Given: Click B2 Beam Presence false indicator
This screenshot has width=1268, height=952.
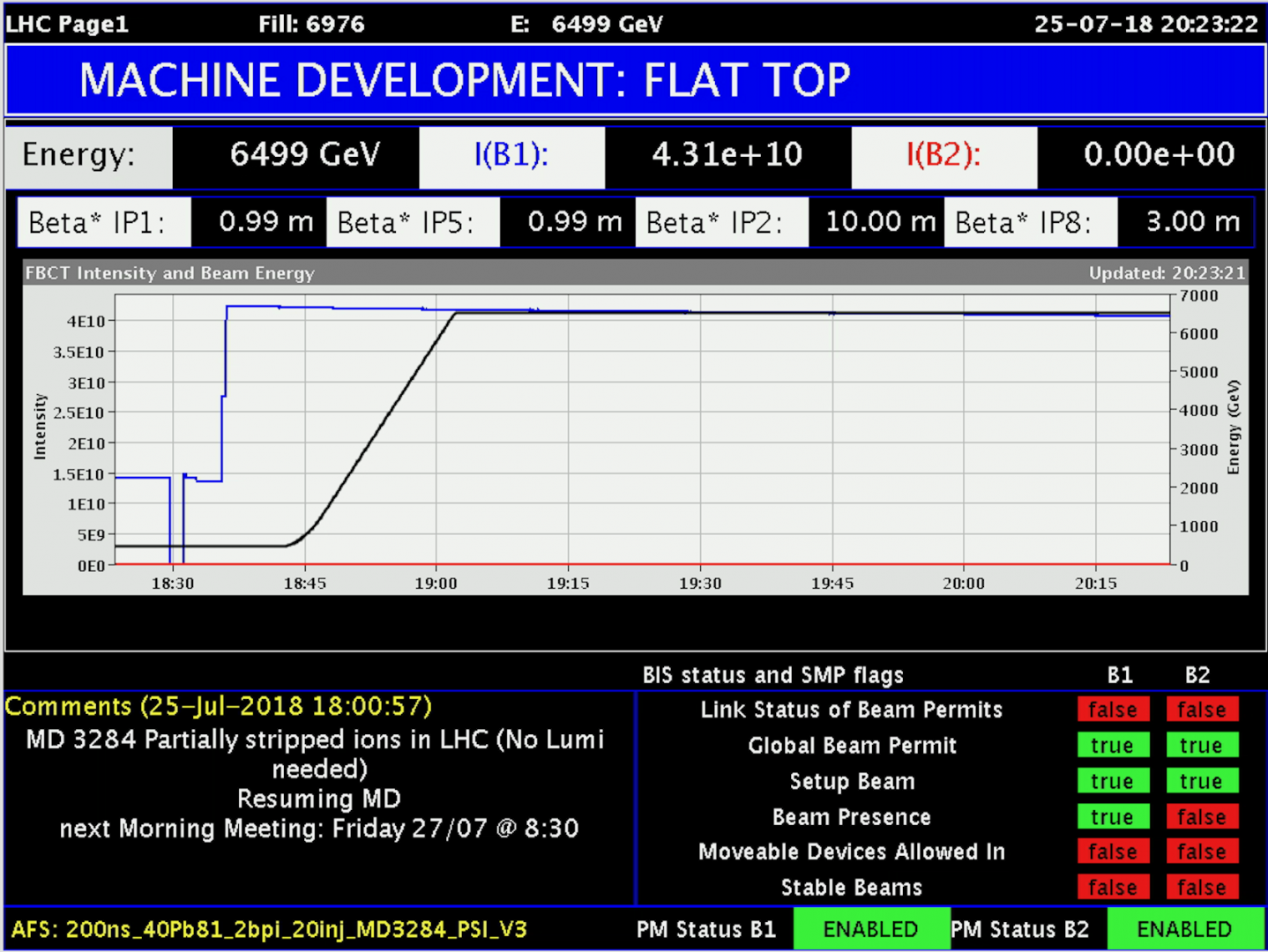Looking at the screenshot, I should click(x=1202, y=817).
